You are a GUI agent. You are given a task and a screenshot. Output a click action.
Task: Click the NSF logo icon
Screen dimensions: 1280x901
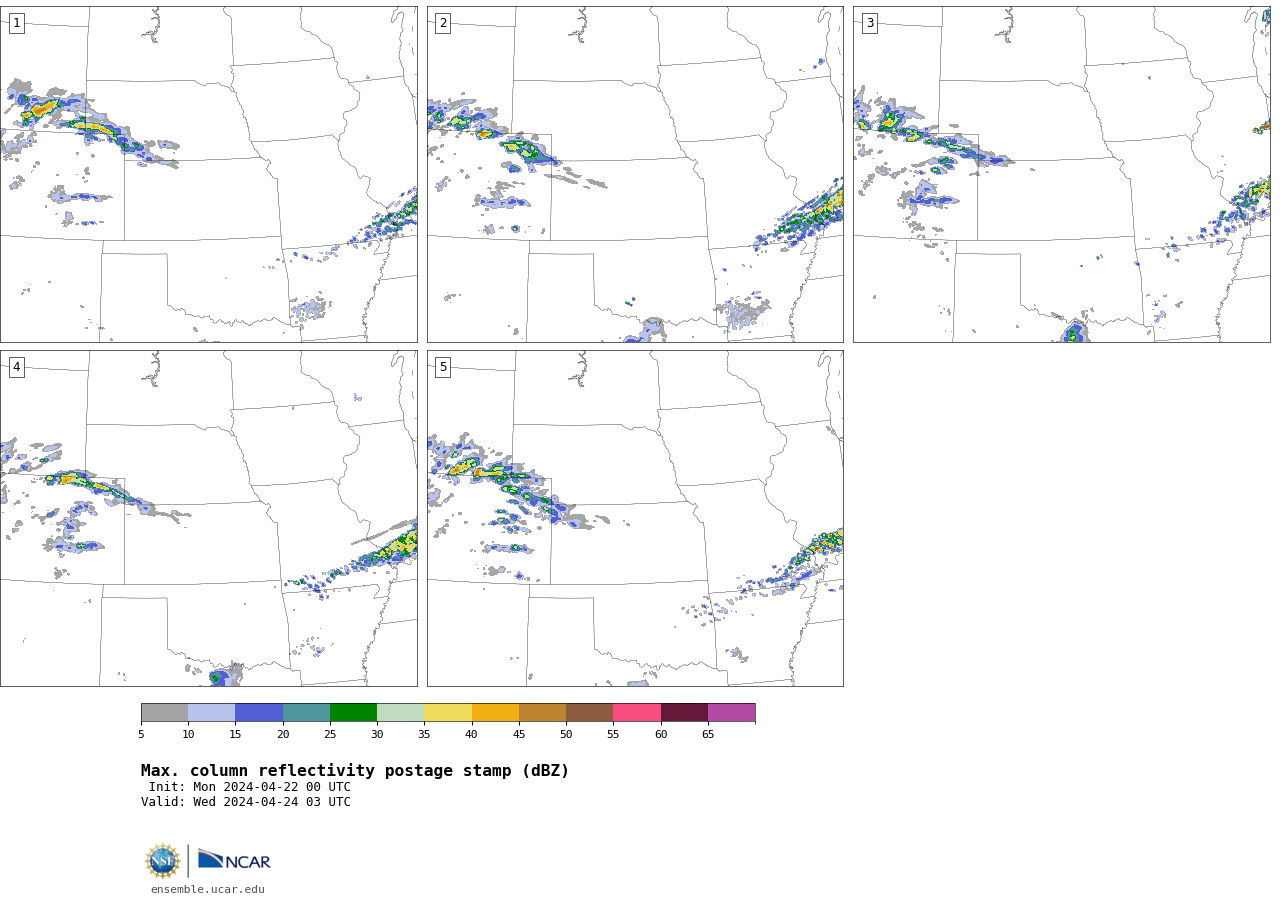[x=163, y=861]
